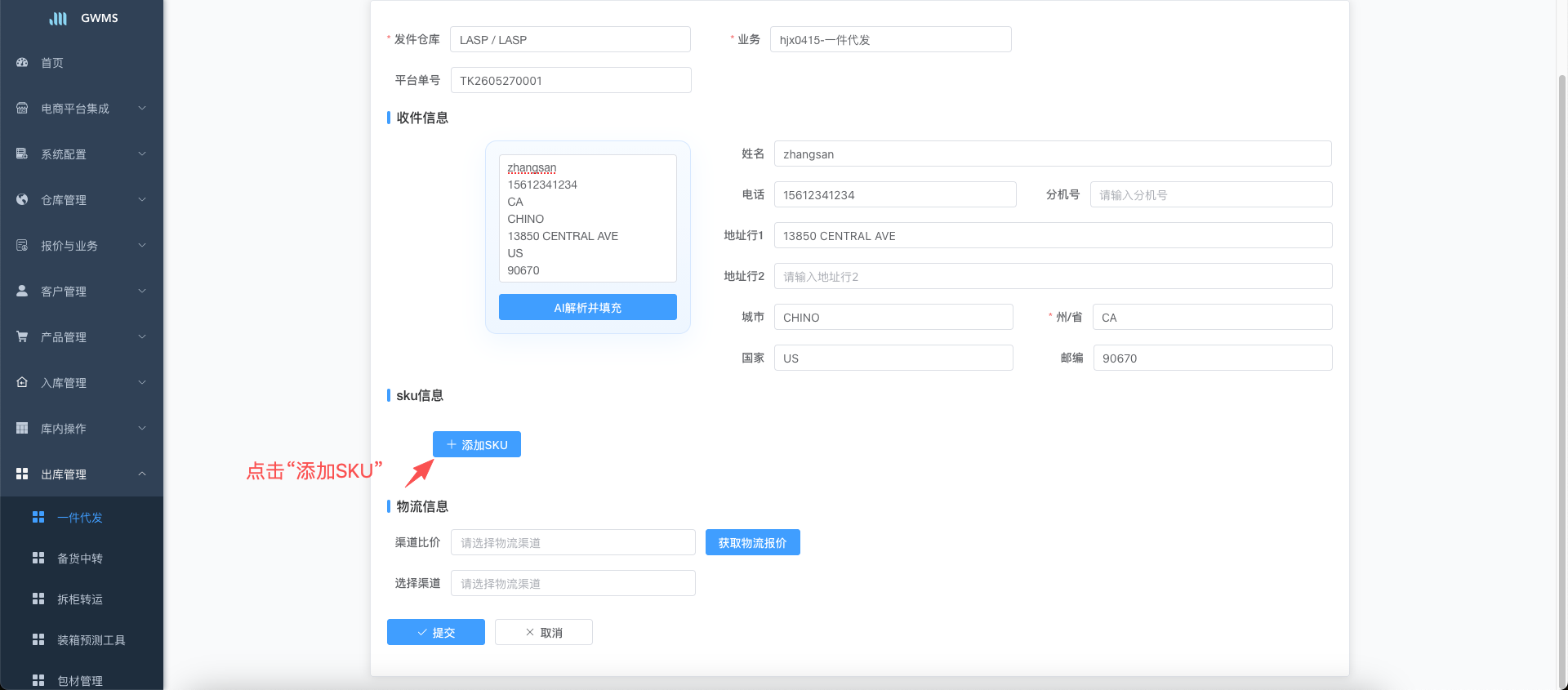Expand 电商平台集成 with its chevron
Image resolution: width=1568 pixels, height=690 pixels.
[x=142, y=108]
